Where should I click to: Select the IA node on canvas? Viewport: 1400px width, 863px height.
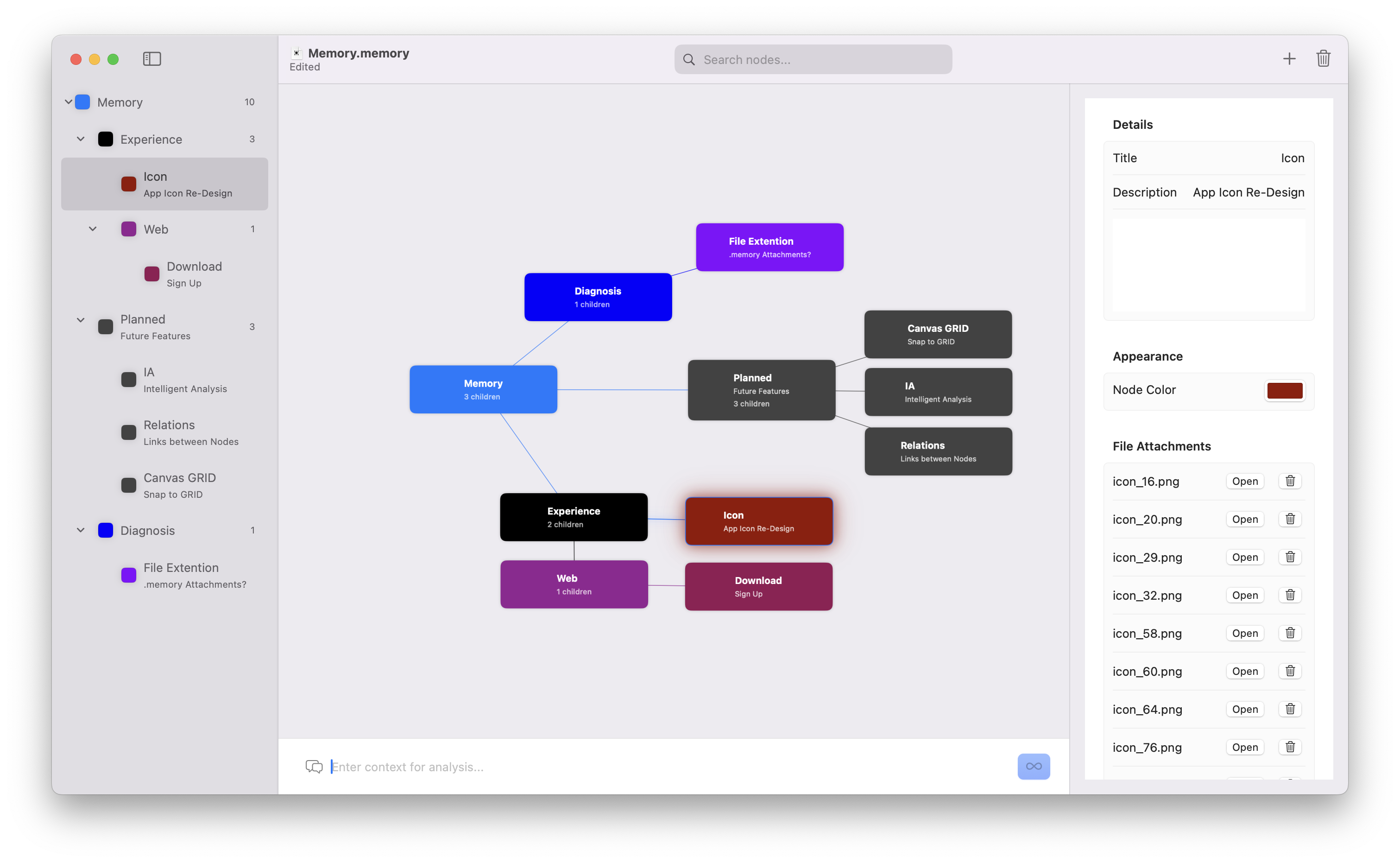coord(938,392)
